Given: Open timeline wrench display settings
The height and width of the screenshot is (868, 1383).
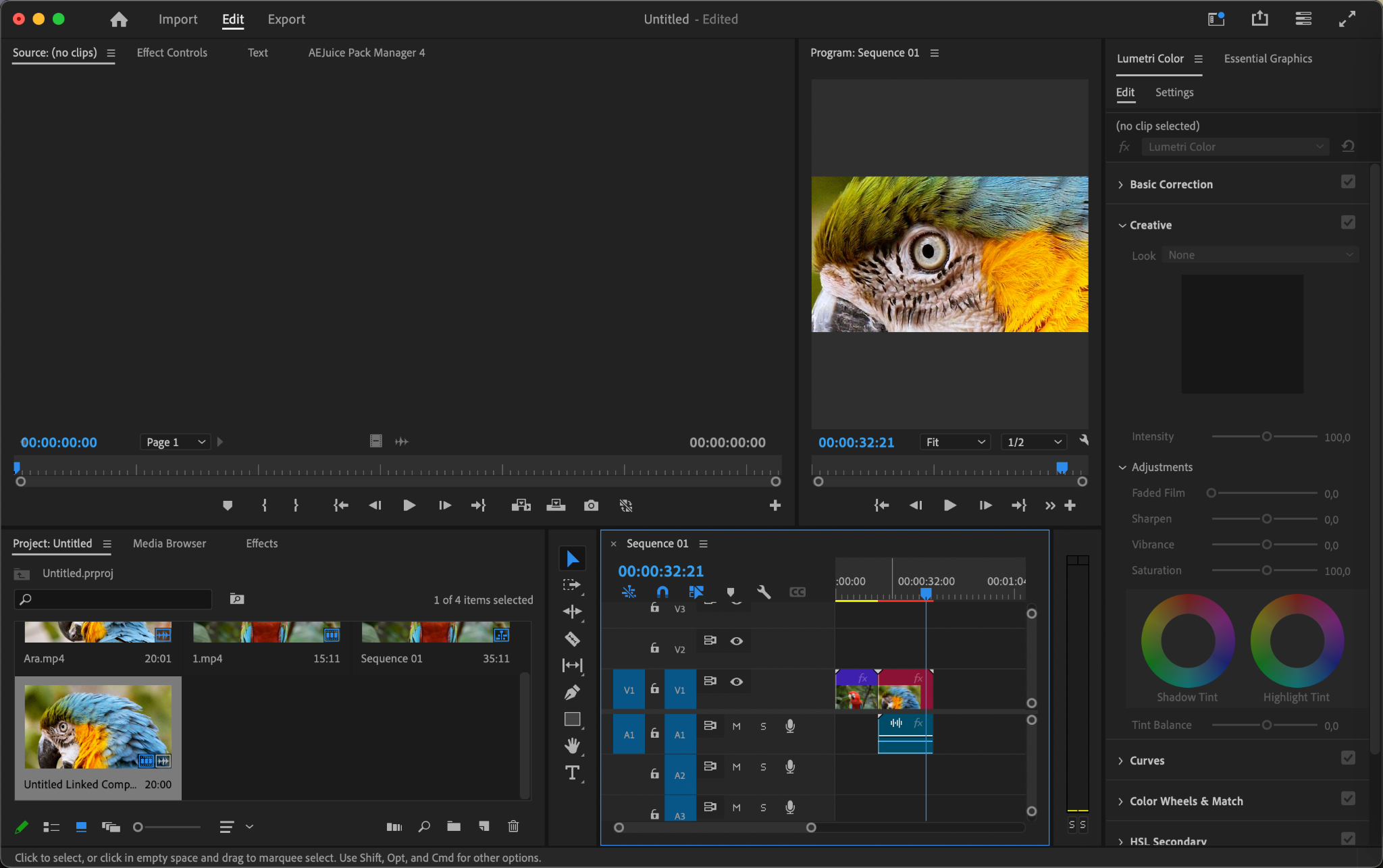Looking at the screenshot, I should click(764, 592).
